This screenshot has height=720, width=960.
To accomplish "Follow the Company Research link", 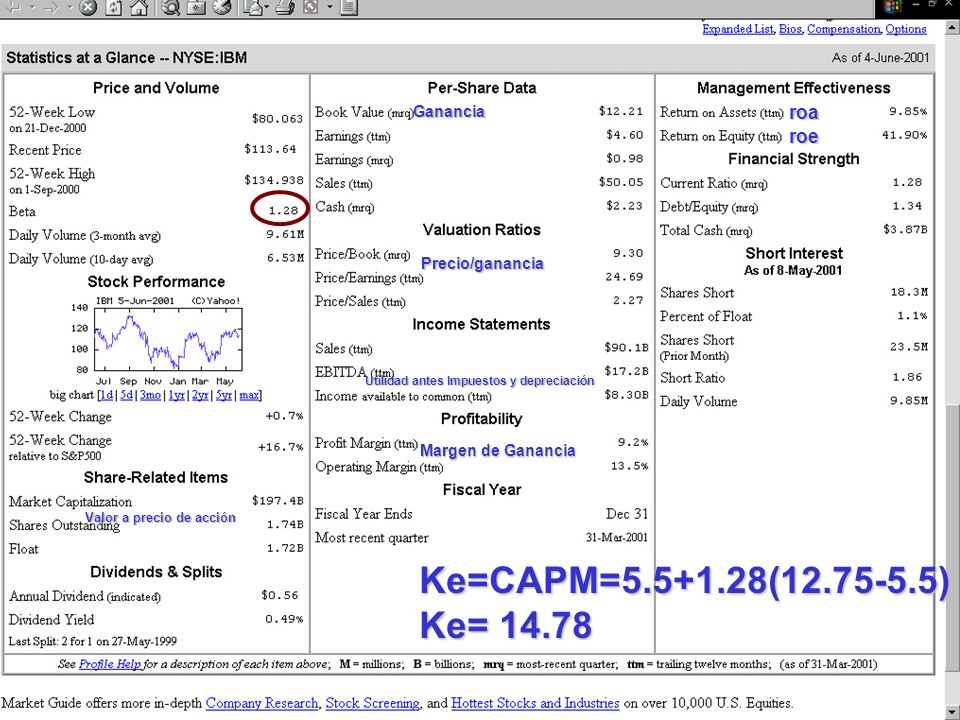I will [x=262, y=703].
